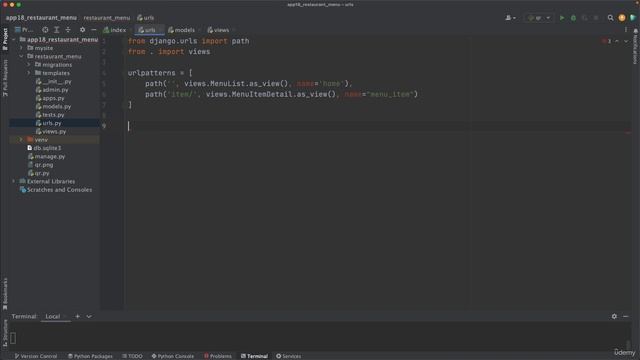Open Python Console tool window
This screenshot has width=640, height=360.
[x=173, y=356]
